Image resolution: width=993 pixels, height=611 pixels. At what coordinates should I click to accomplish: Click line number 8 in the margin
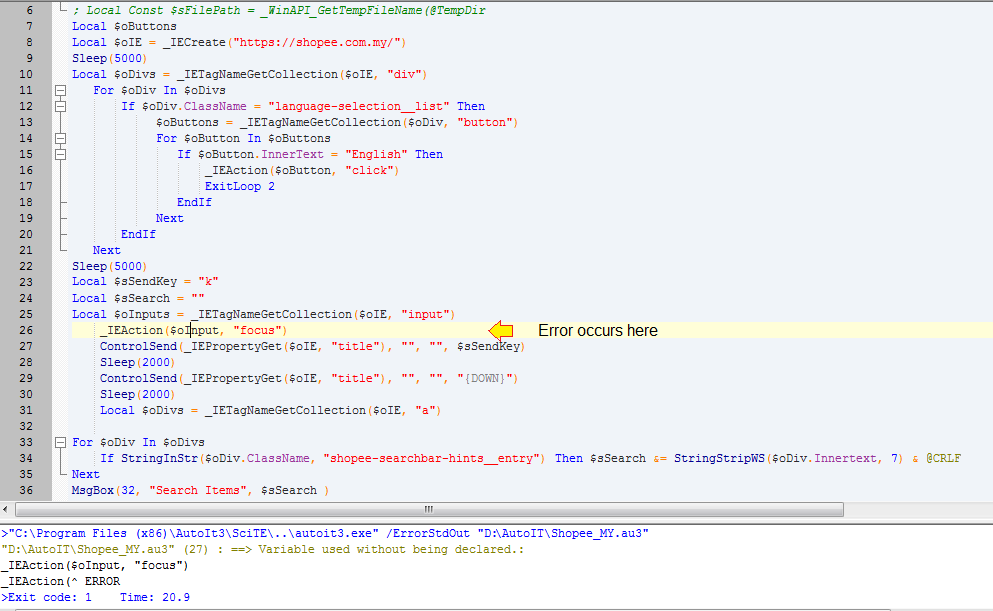[29, 42]
